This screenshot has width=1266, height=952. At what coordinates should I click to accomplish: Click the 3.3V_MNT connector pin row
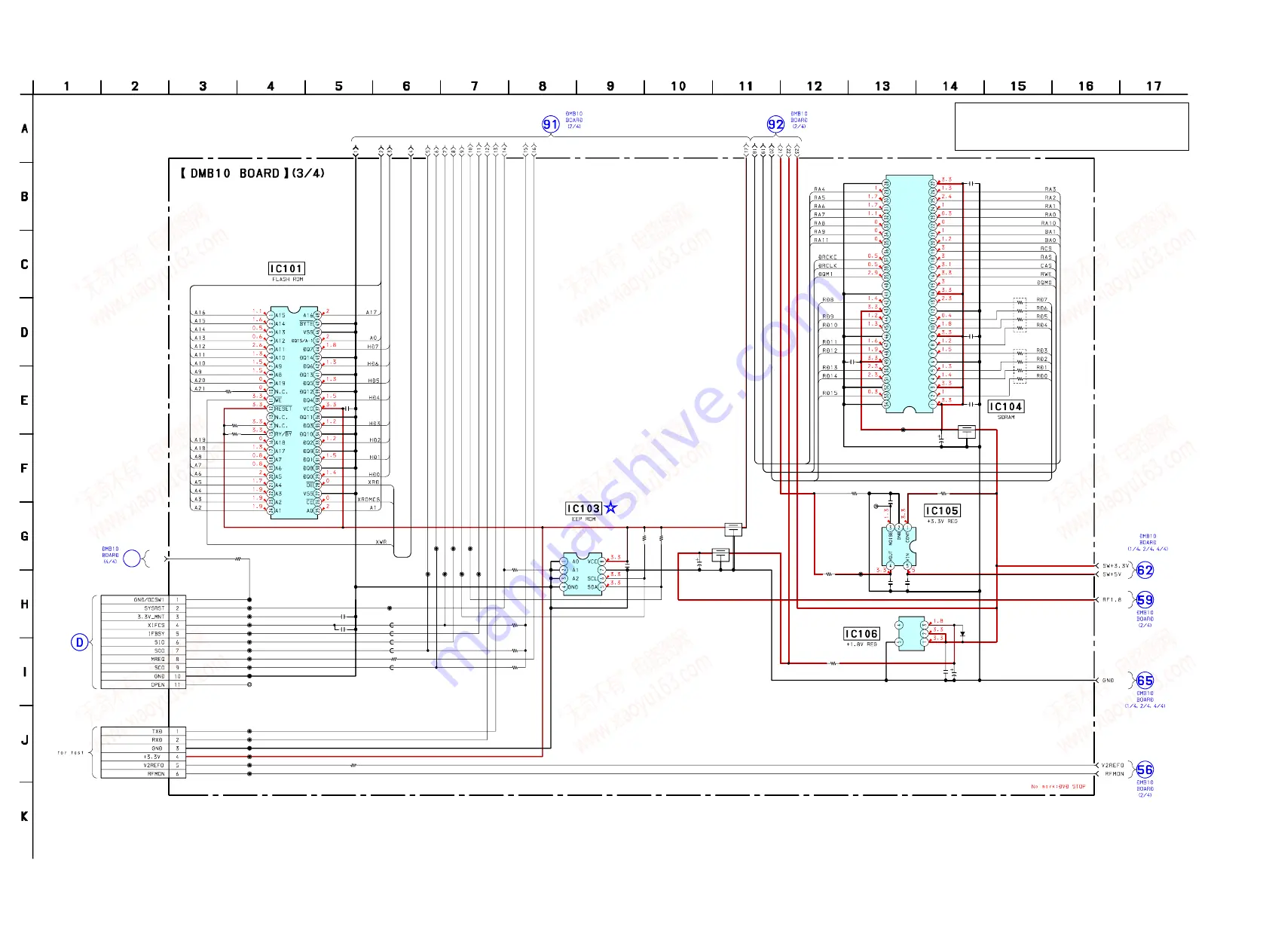coord(143,617)
